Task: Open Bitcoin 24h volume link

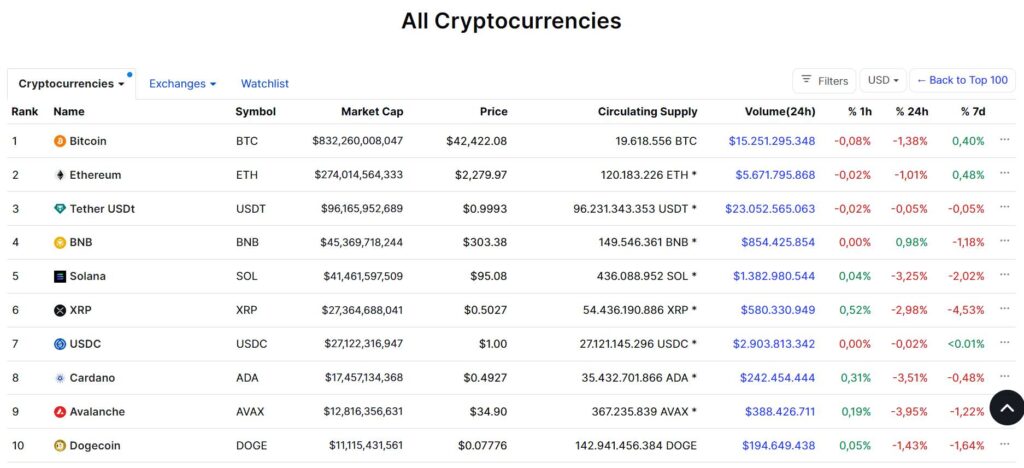Action: [772, 141]
